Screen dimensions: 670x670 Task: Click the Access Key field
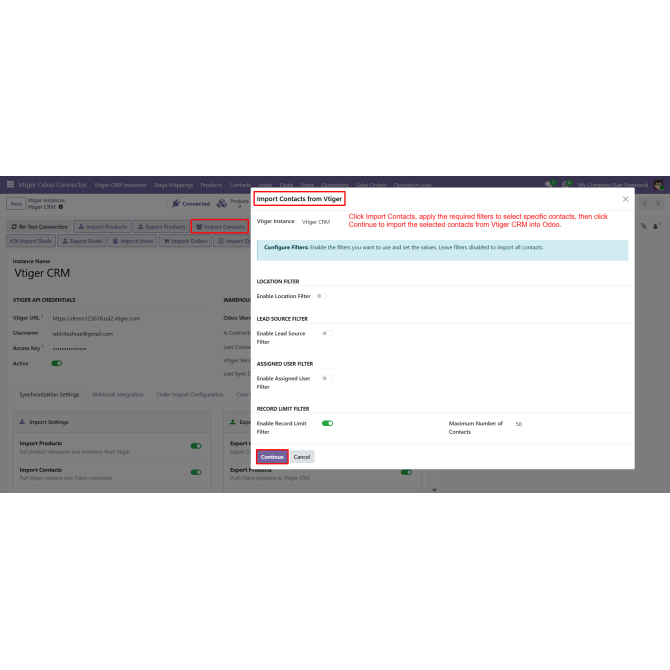(69, 349)
